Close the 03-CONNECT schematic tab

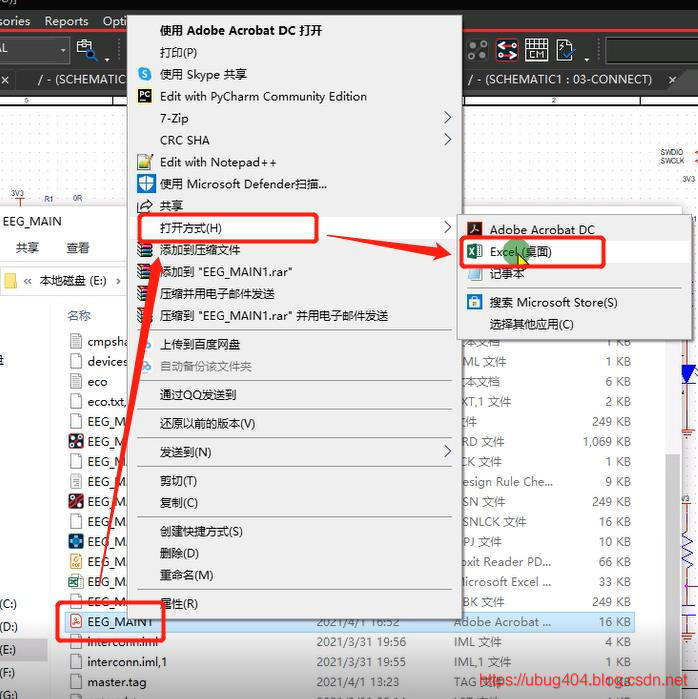coord(672,79)
